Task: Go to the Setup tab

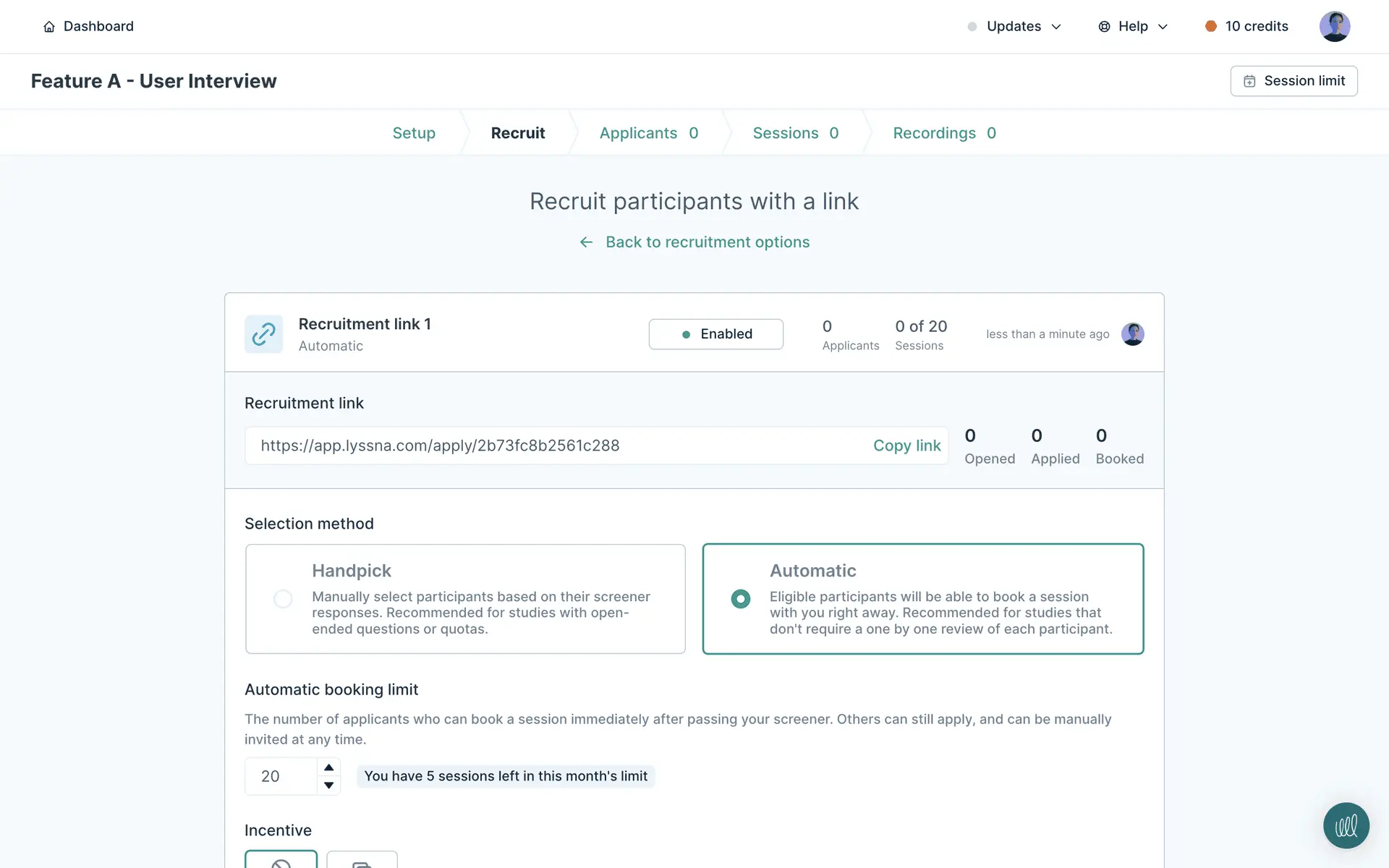Action: coord(414,133)
